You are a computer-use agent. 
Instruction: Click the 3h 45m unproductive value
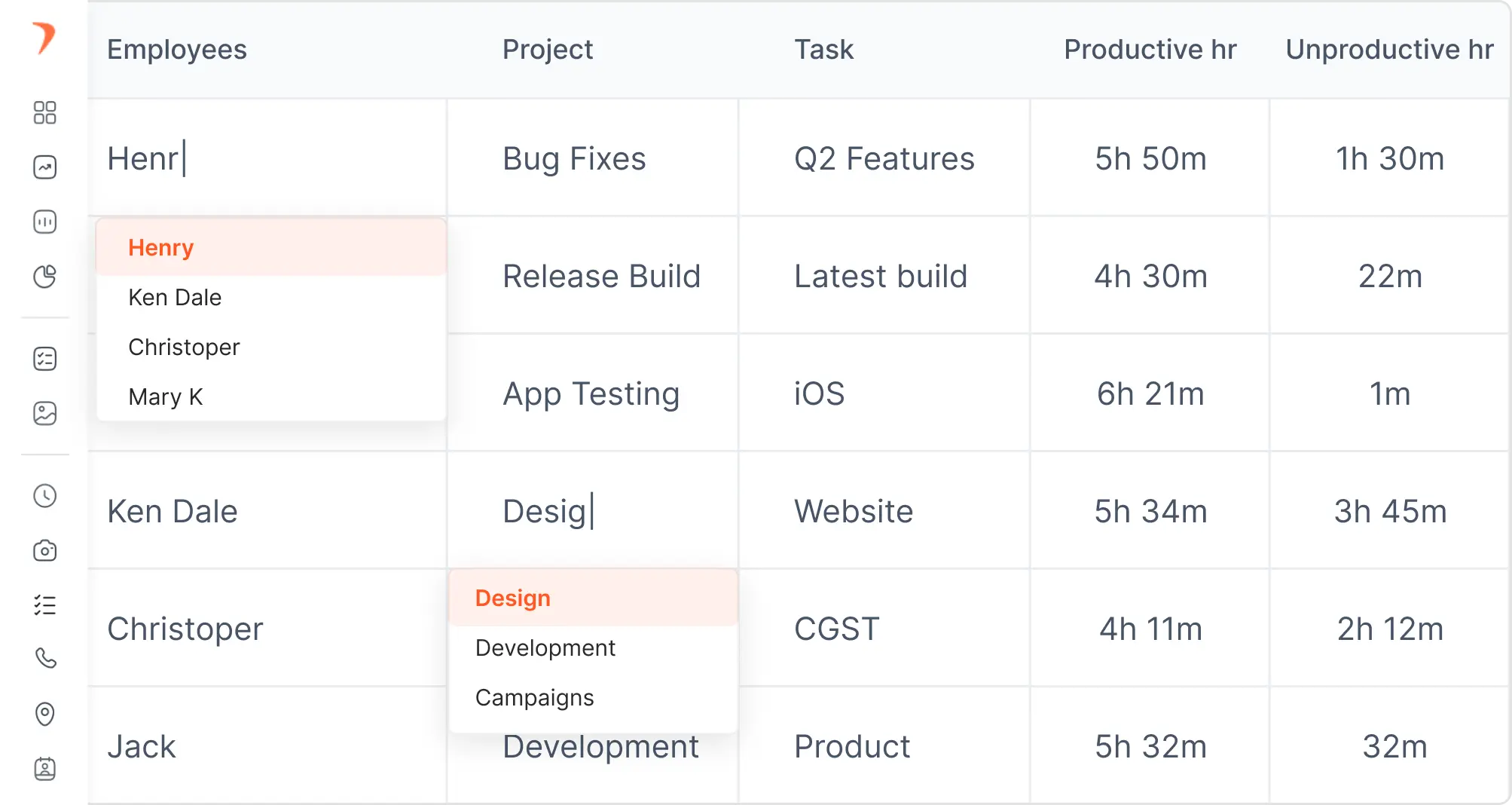click(1390, 511)
